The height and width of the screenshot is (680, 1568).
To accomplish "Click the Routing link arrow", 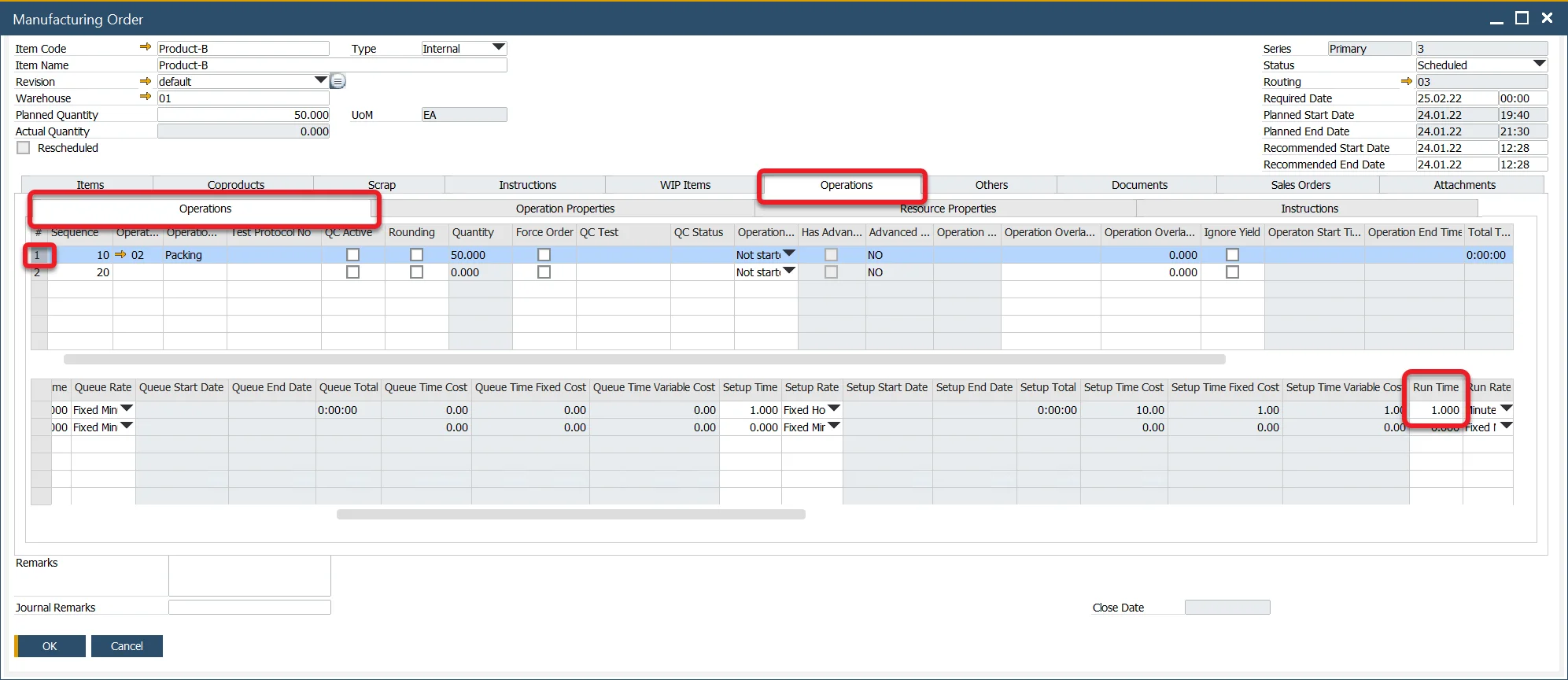I will point(1406,81).
